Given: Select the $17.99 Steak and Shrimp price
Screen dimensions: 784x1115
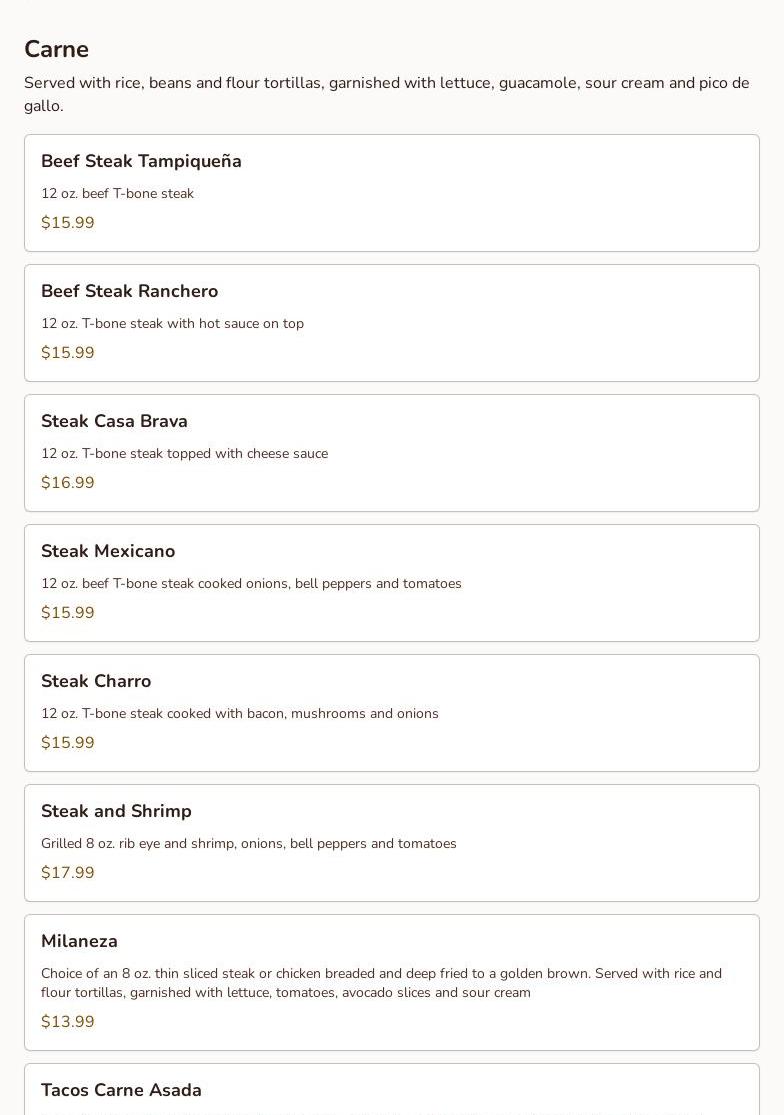Looking at the screenshot, I should pyautogui.click(x=68, y=873).
